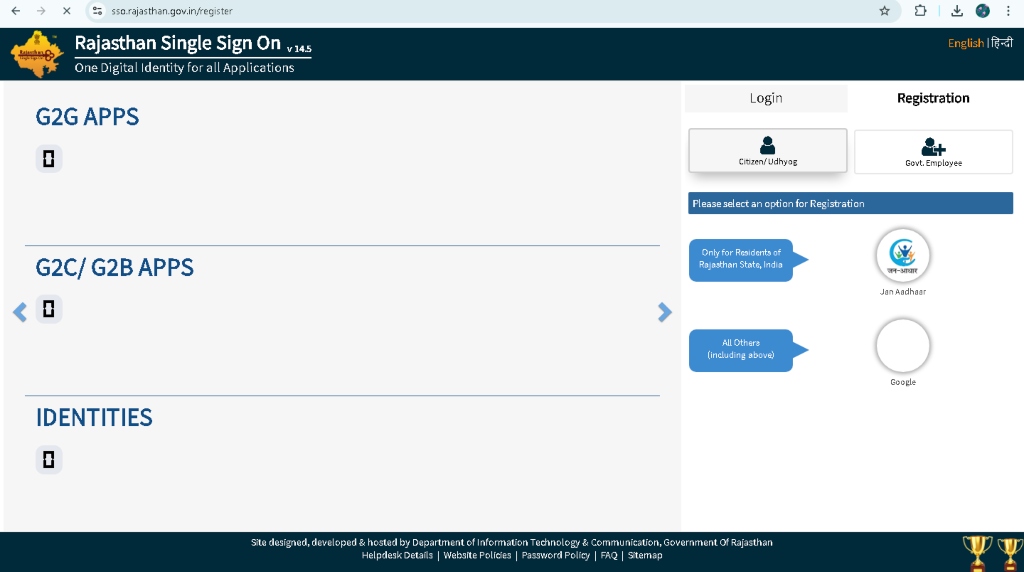Register using Jan Aadhaar icon
The height and width of the screenshot is (572, 1024).
tap(903, 255)
